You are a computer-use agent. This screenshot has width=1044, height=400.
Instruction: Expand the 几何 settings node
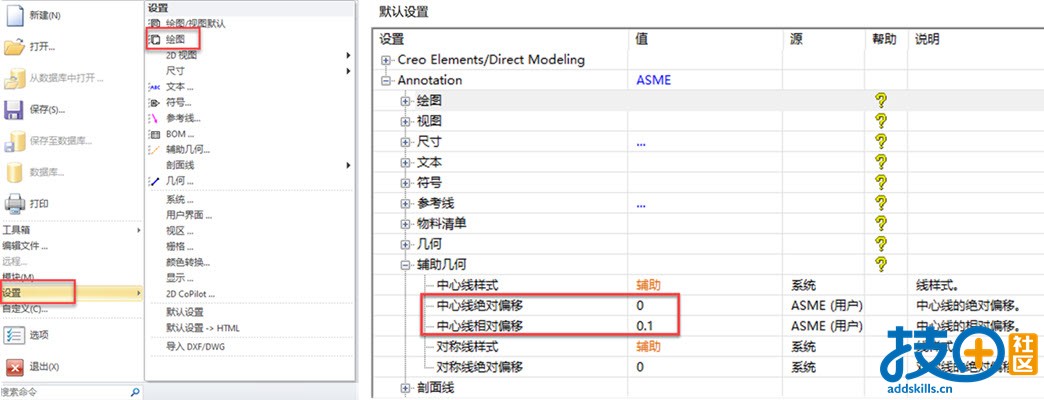405,244
